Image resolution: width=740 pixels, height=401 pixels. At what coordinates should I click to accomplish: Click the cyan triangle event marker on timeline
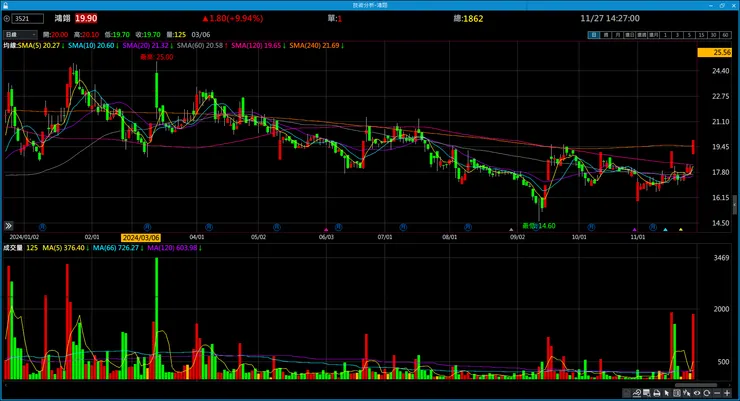point(665,230)
